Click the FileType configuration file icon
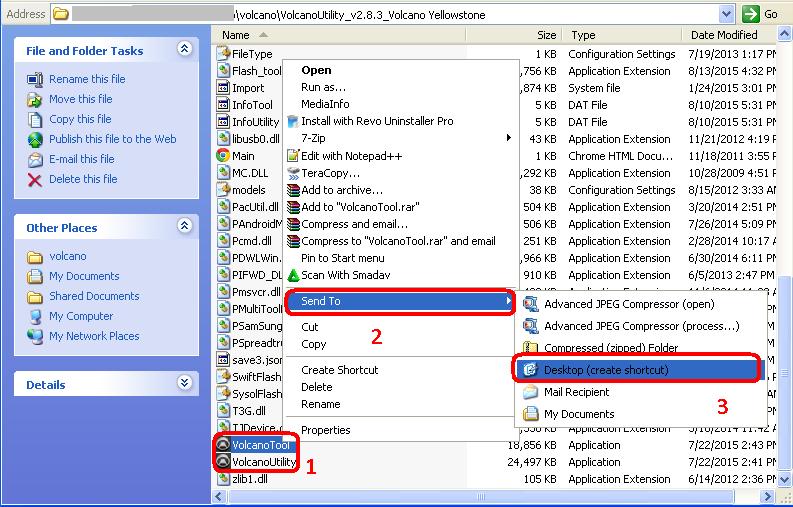The width and height of the screenshot is (793, 507). [223, 54]
